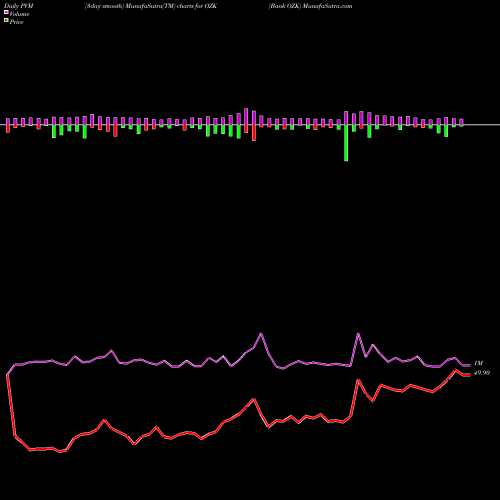Select the 'Volume' legend label
500x500 pixels.
[19, 14]
